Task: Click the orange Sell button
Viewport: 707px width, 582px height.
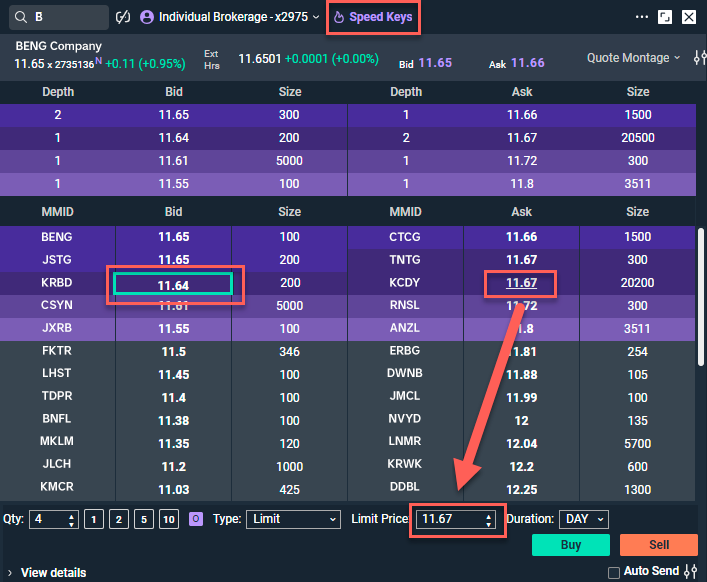Action: coord(659,545)
